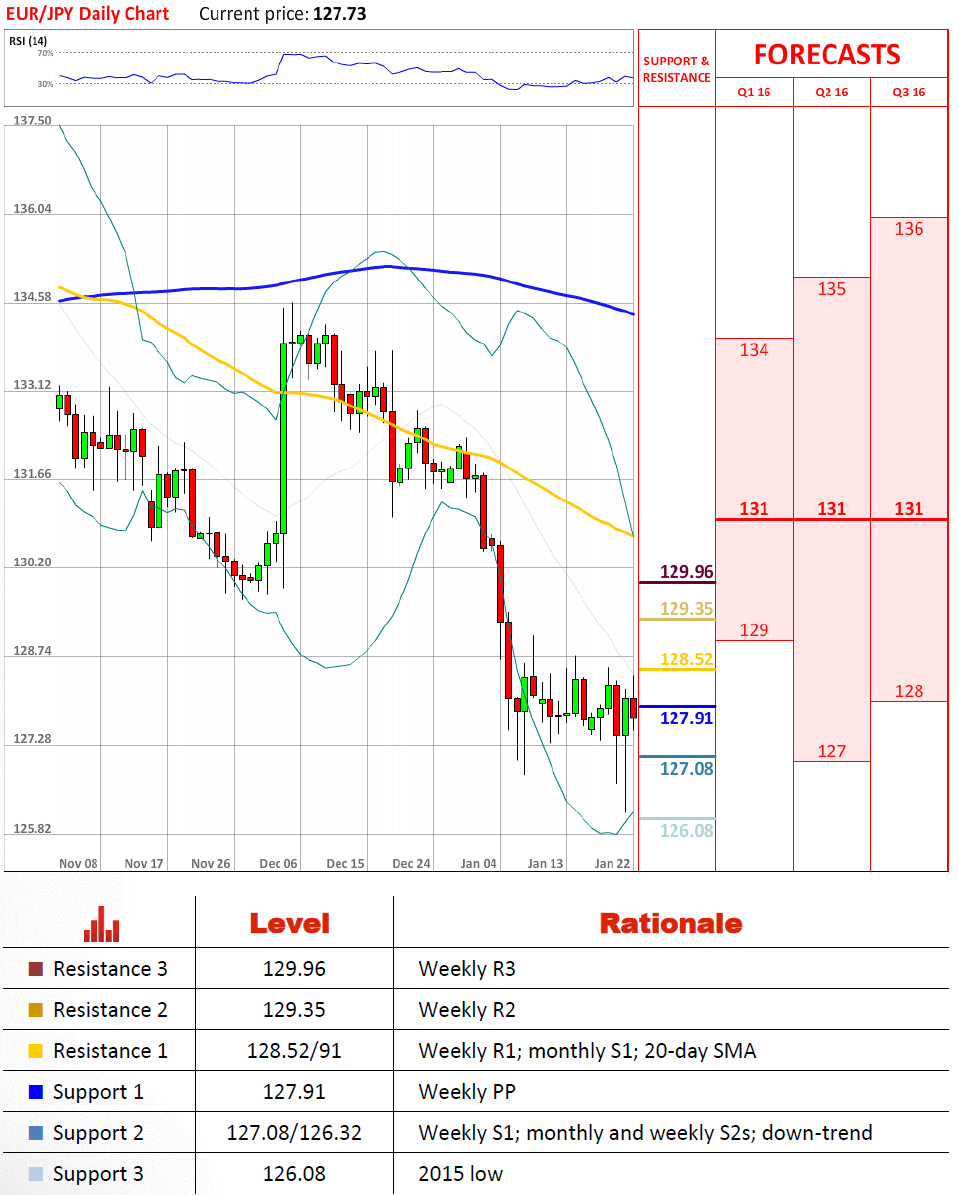This screenshot has height=1195, width=959.
Task: Click the 126.08 support level label beside chart
Action: [686, 831]
